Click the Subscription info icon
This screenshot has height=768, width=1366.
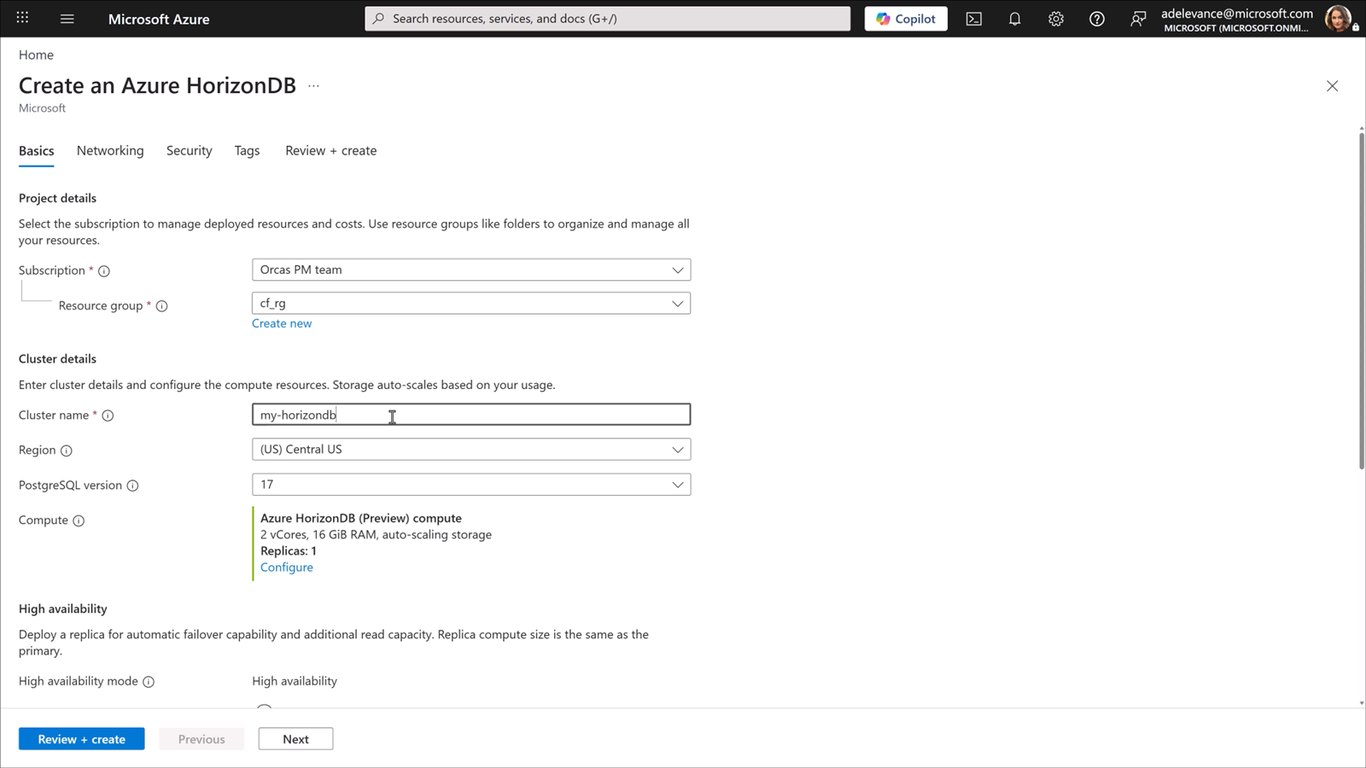pyautogui.click(x=104, y=271)
